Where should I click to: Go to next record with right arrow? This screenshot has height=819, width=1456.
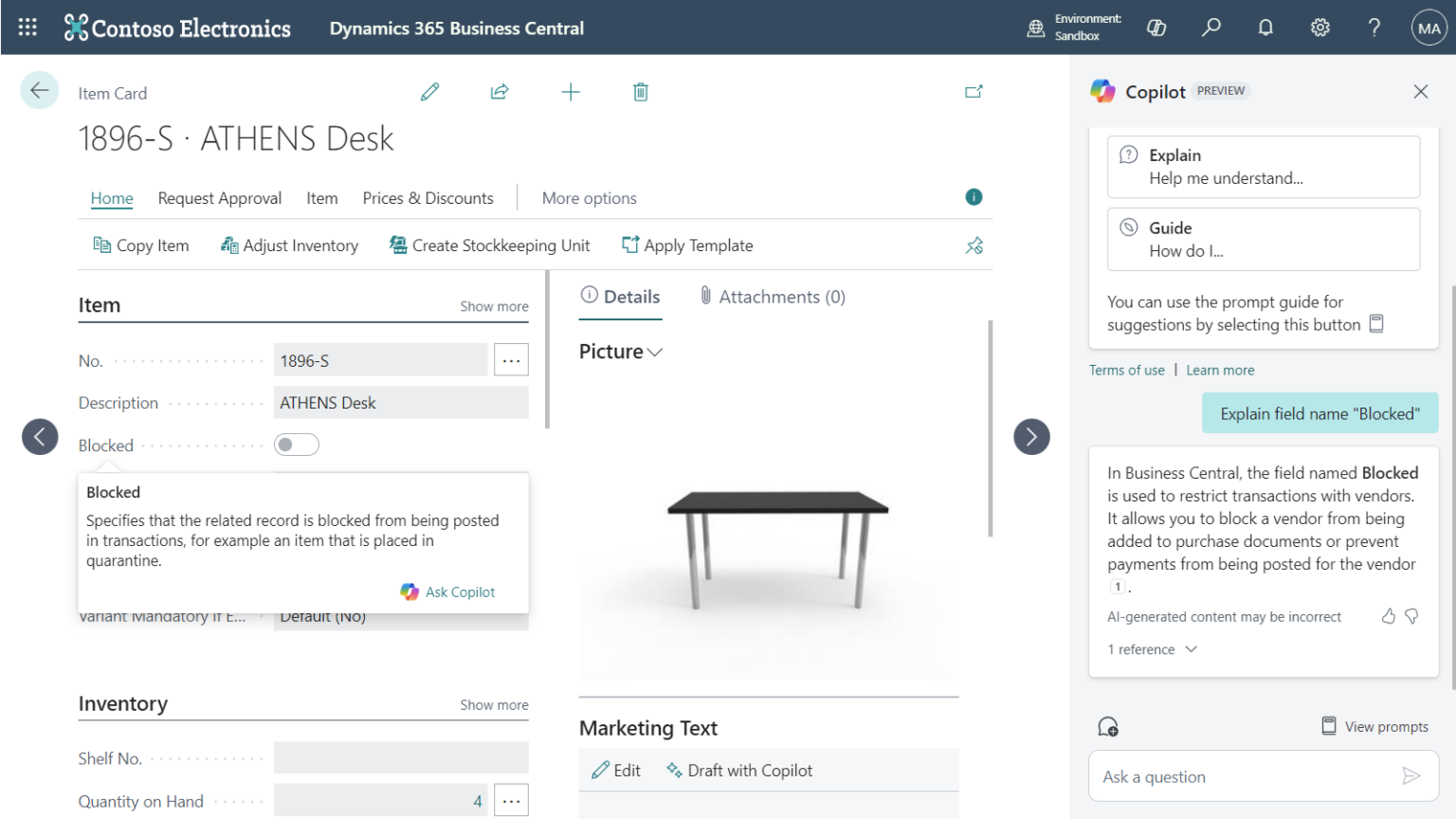click(x=1031, y=437)
